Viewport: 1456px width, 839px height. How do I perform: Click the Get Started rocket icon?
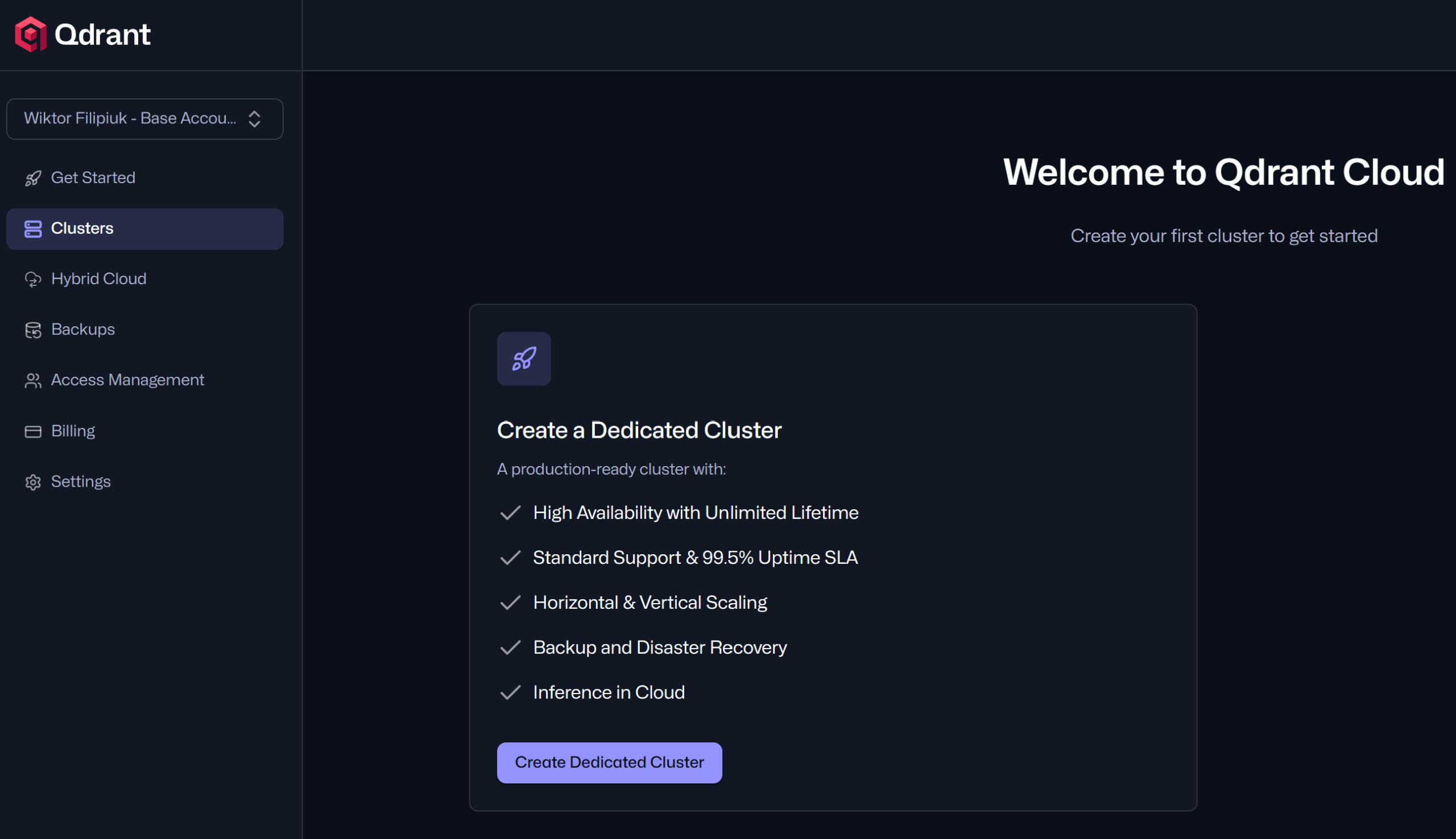click(x=33, y=178)
